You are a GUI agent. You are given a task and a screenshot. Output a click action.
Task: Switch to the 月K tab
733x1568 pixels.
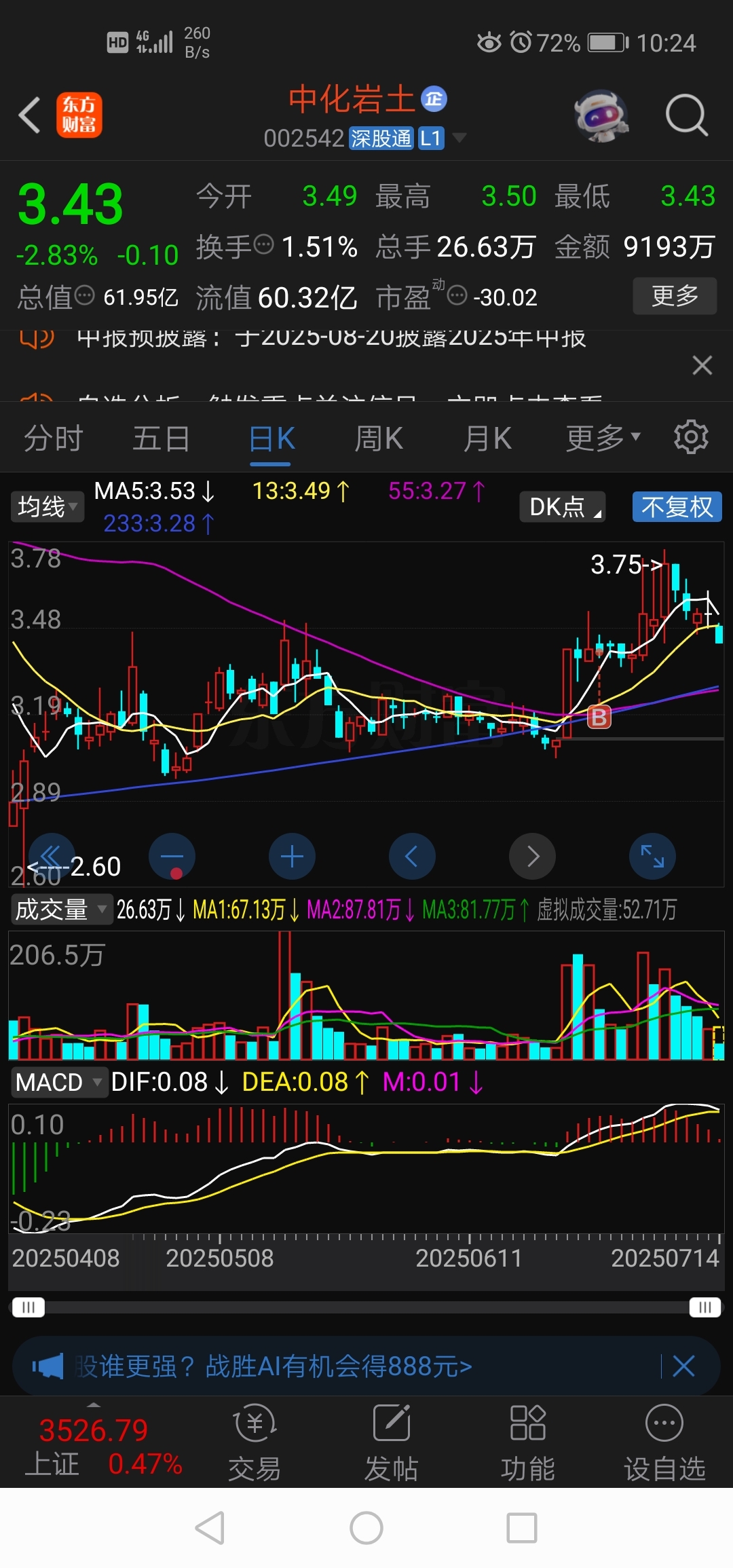pyautogui.click(x=487, y=438)
